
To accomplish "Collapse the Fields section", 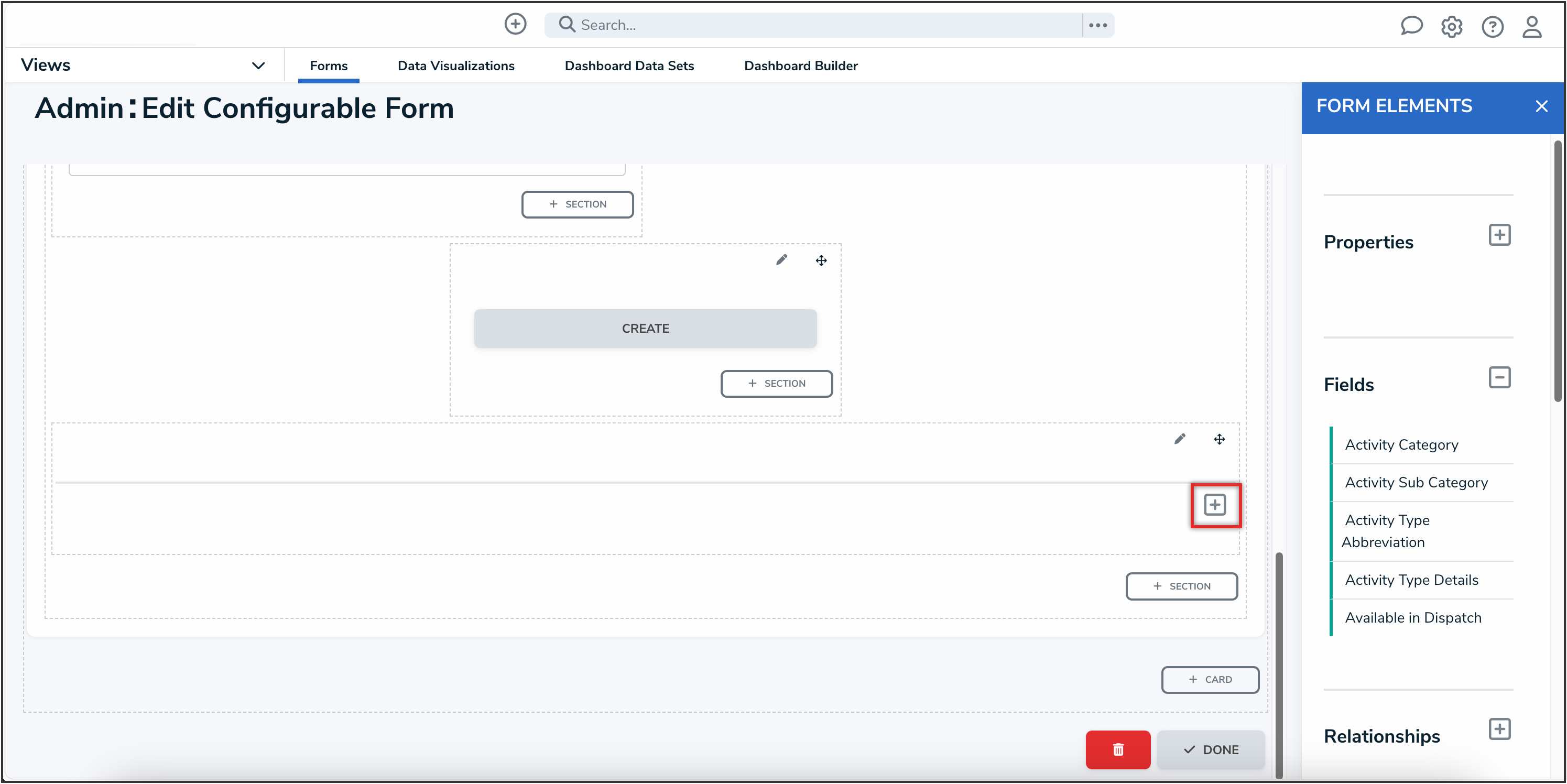I will (1499, 378).
